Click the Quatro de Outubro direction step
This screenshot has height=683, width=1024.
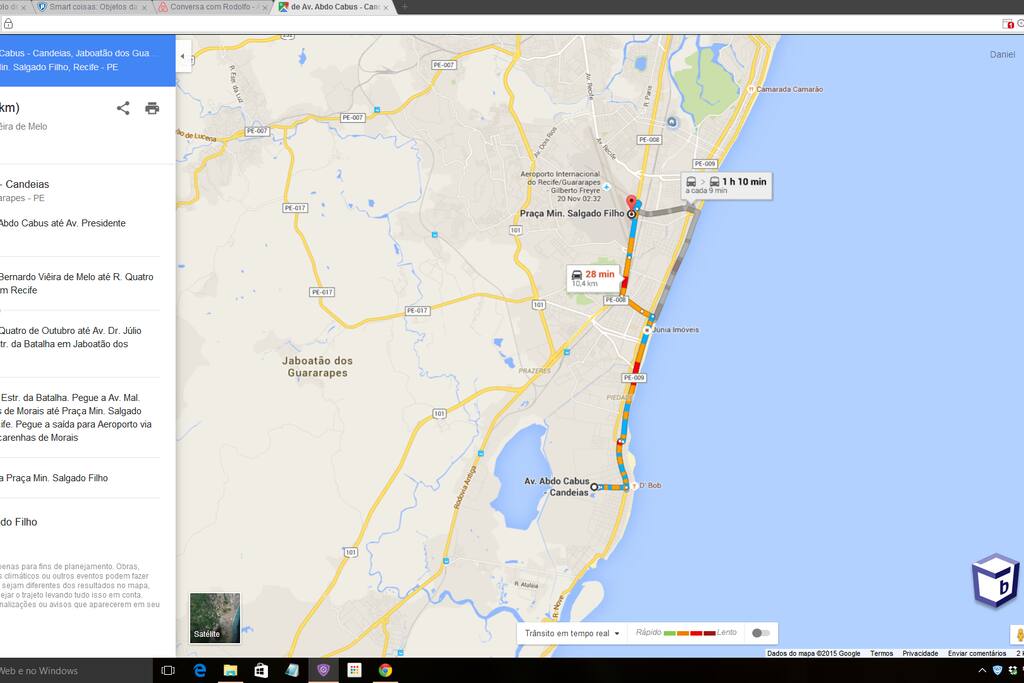[71, 337]
